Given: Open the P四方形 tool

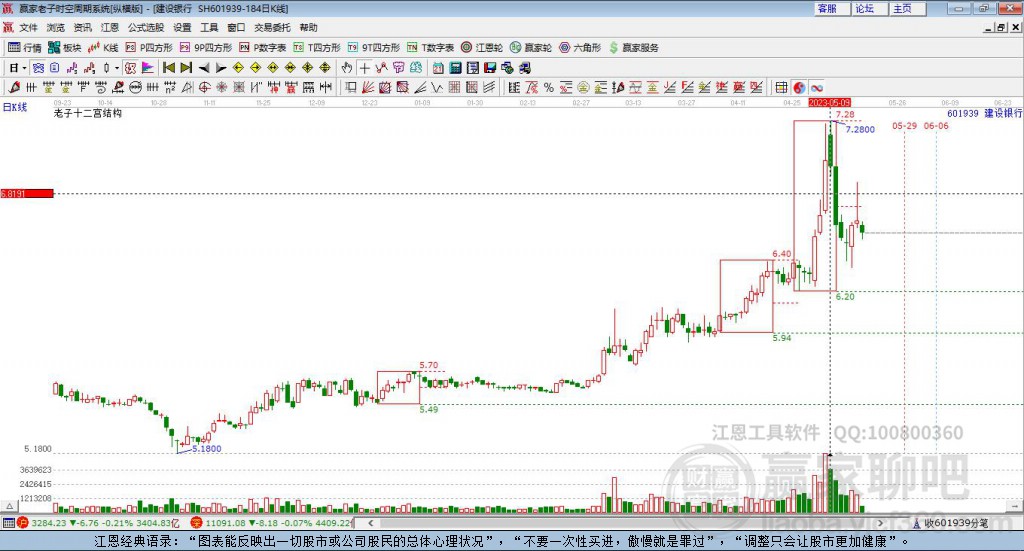Looking at the screenshot, I should click(x=149, y=48).
